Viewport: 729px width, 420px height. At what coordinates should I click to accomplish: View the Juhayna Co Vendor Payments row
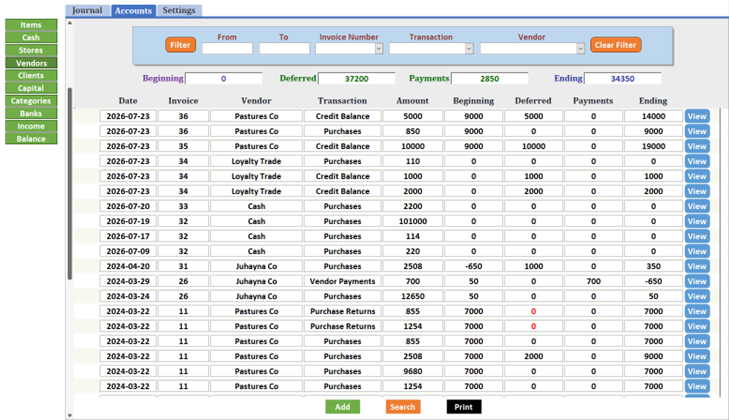(x=697, y=281)
